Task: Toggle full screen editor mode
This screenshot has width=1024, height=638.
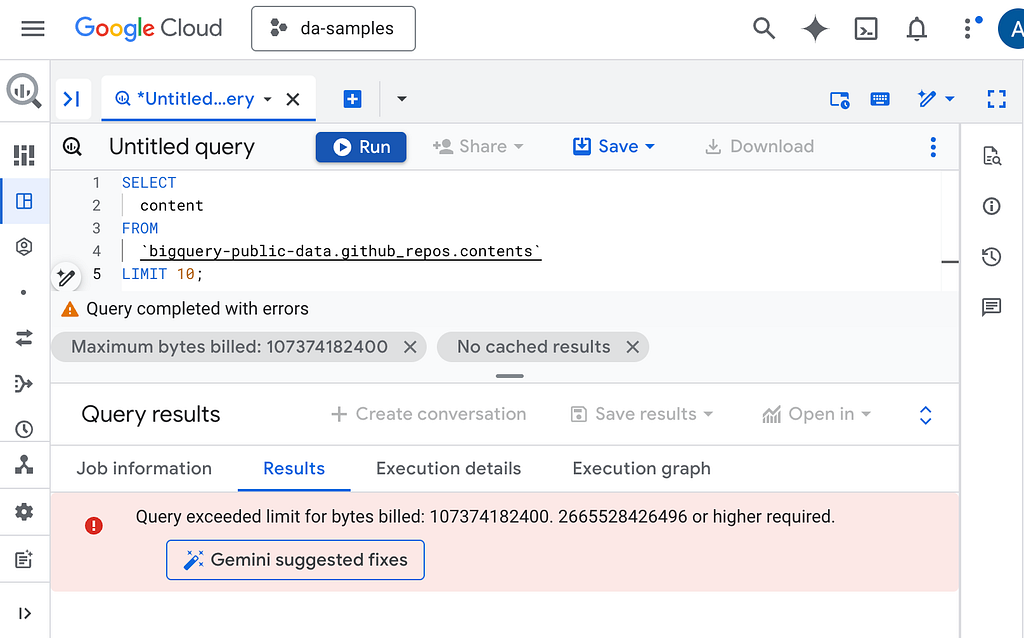Action: [x=997, y=99]
